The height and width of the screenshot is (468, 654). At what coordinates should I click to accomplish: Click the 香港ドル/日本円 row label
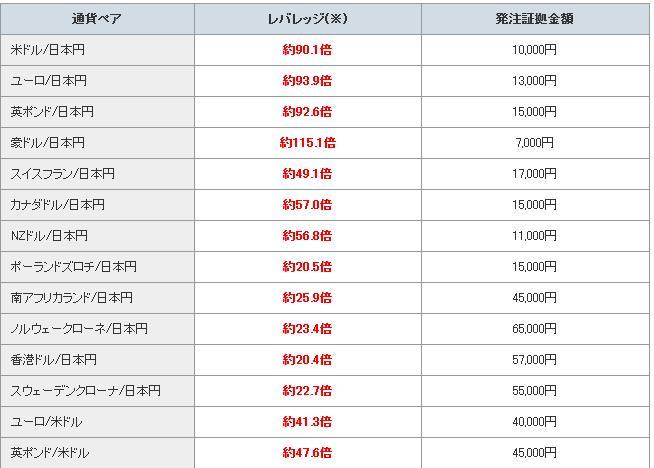click(x=52, y=360)
